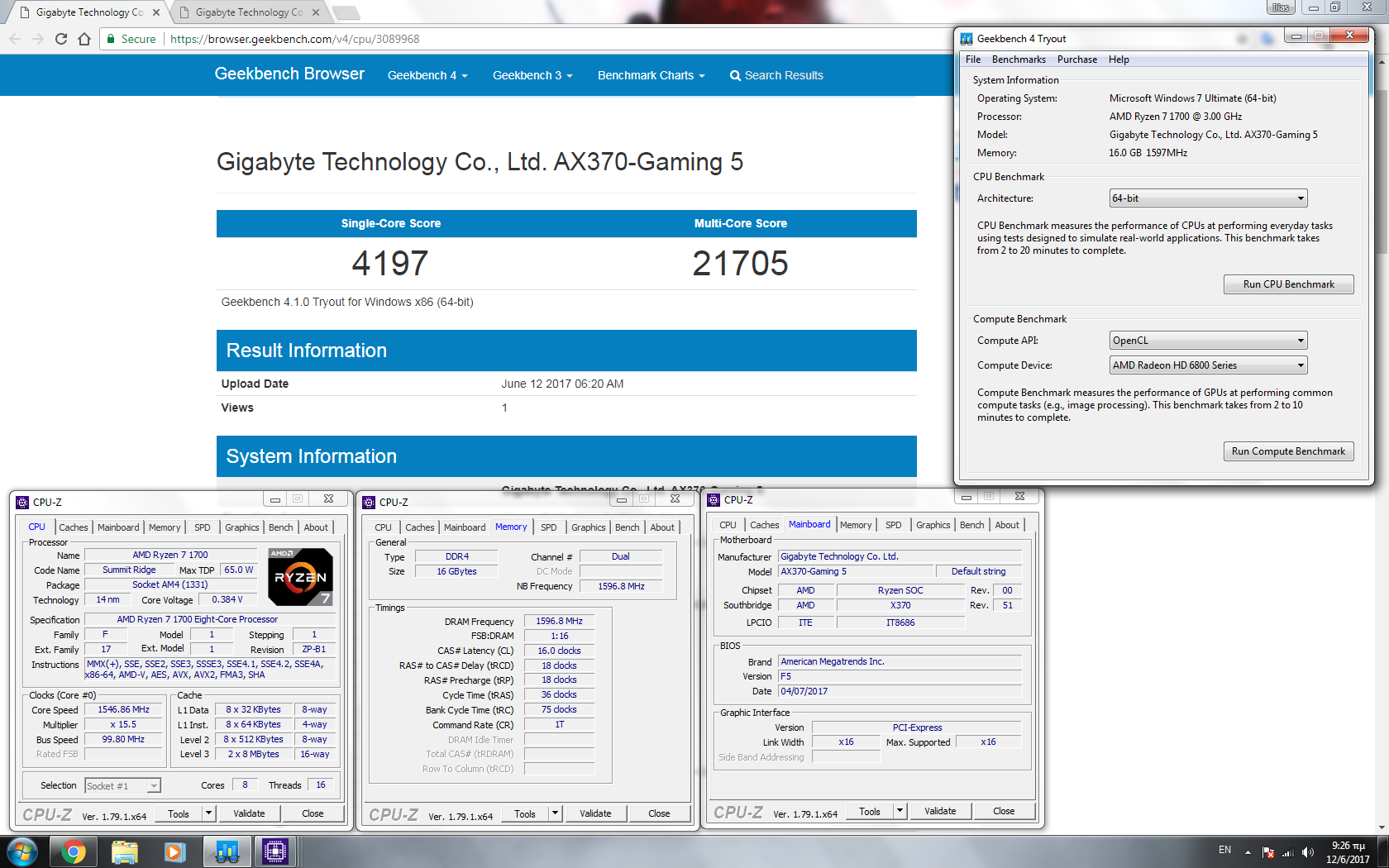Open Tools dropdown arrow in left CPU-Z
This screenshot has width=1389, height=868.
pyautogui.click(x=209, y=813)
